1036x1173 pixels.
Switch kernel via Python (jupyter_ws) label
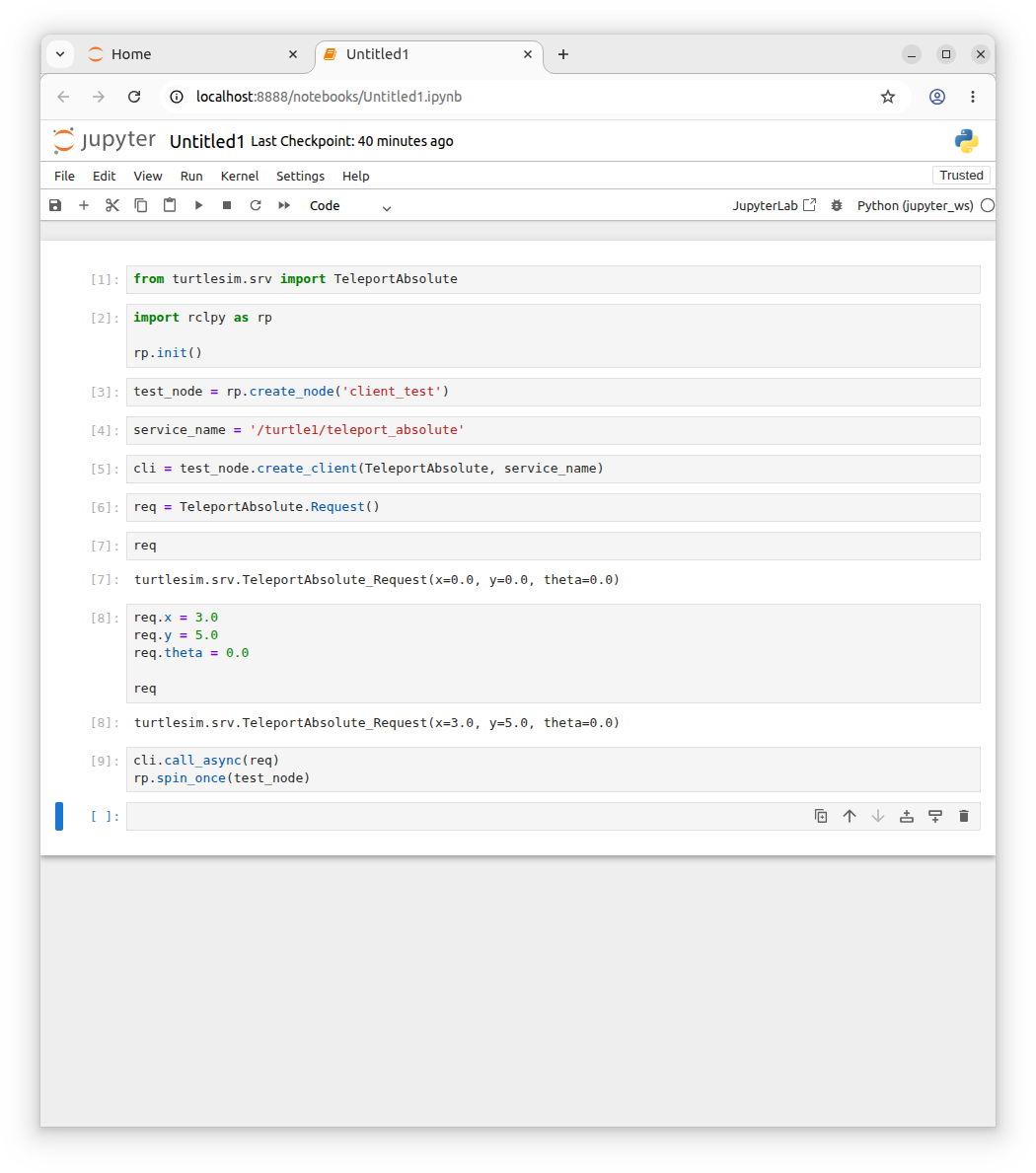coord(915,206)
